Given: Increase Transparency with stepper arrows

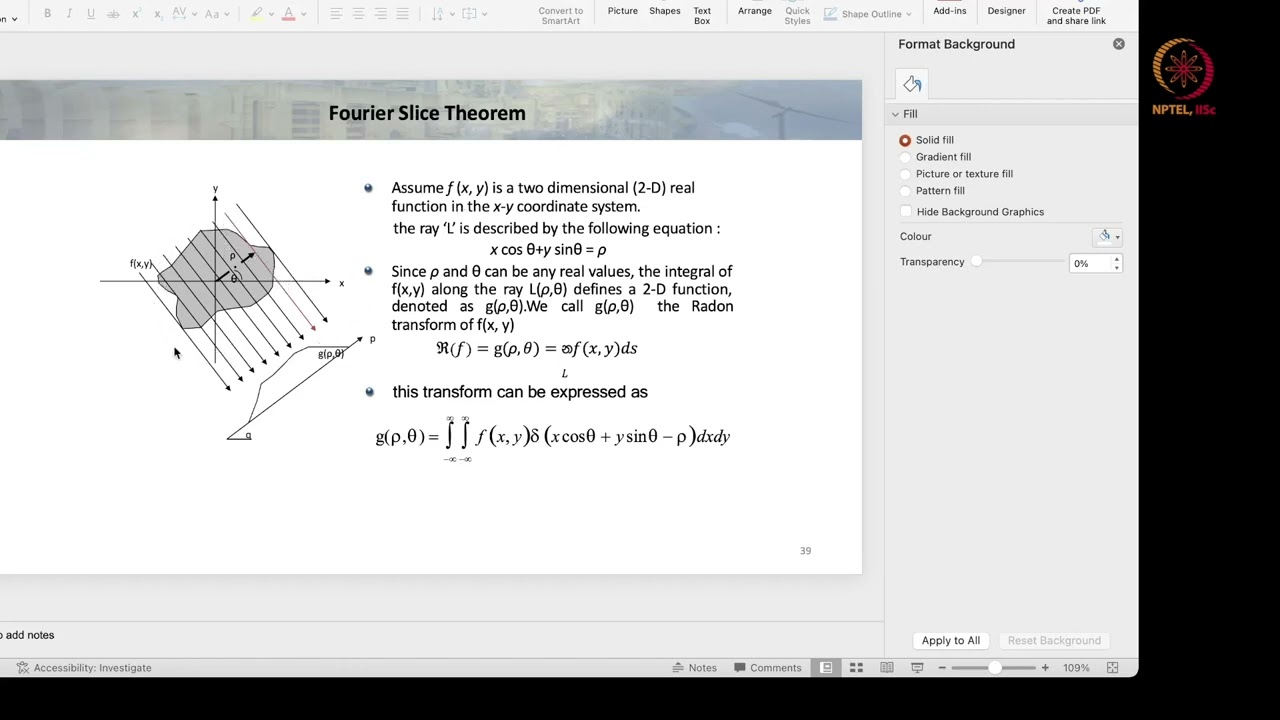Looking at the screenshot, I should [x=1116, y=259].
